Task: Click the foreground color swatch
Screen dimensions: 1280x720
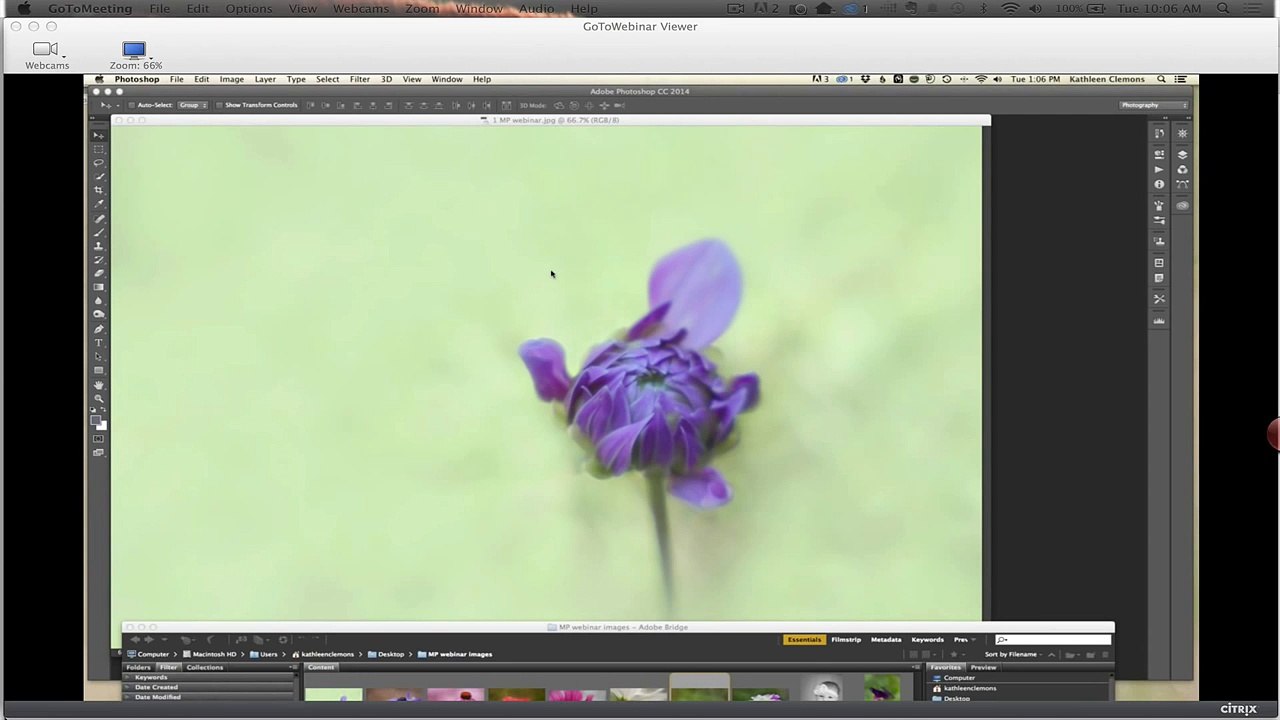Action: [97, 421]
